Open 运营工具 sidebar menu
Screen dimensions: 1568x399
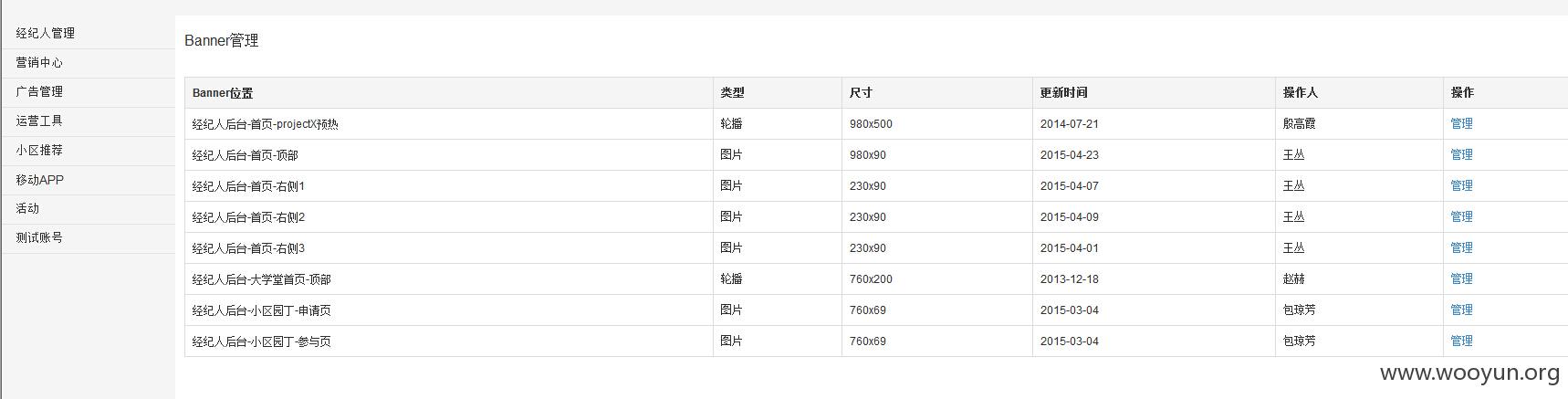pos(39,121)
